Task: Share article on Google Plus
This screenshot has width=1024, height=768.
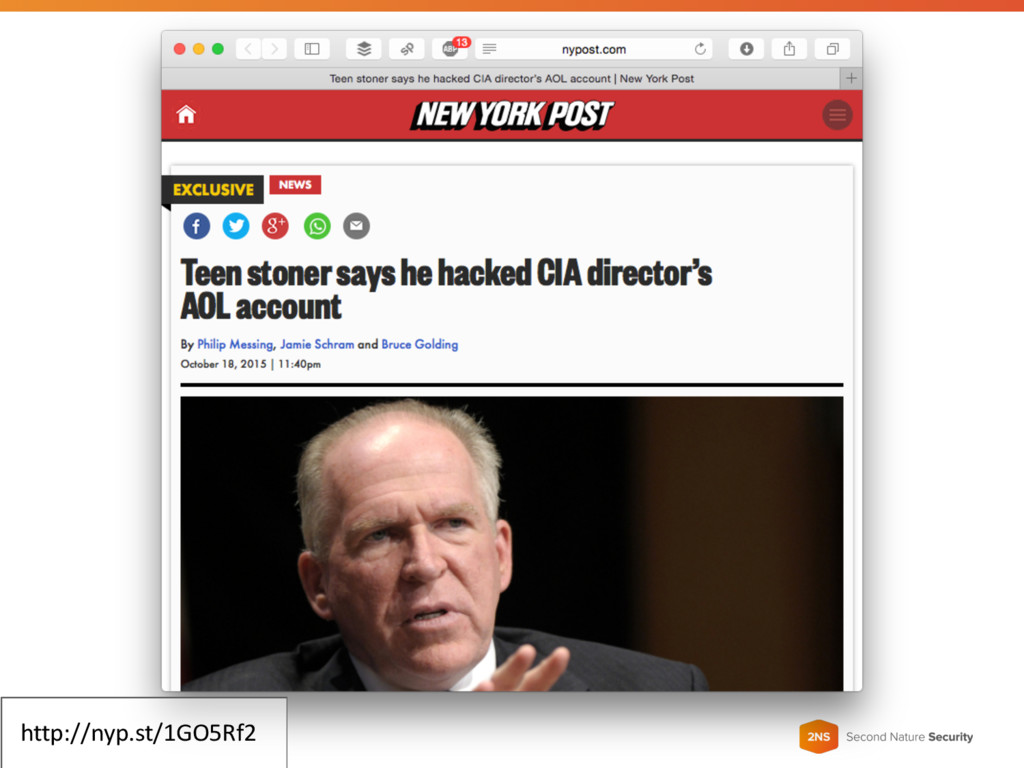Action: tap(275, 226)
